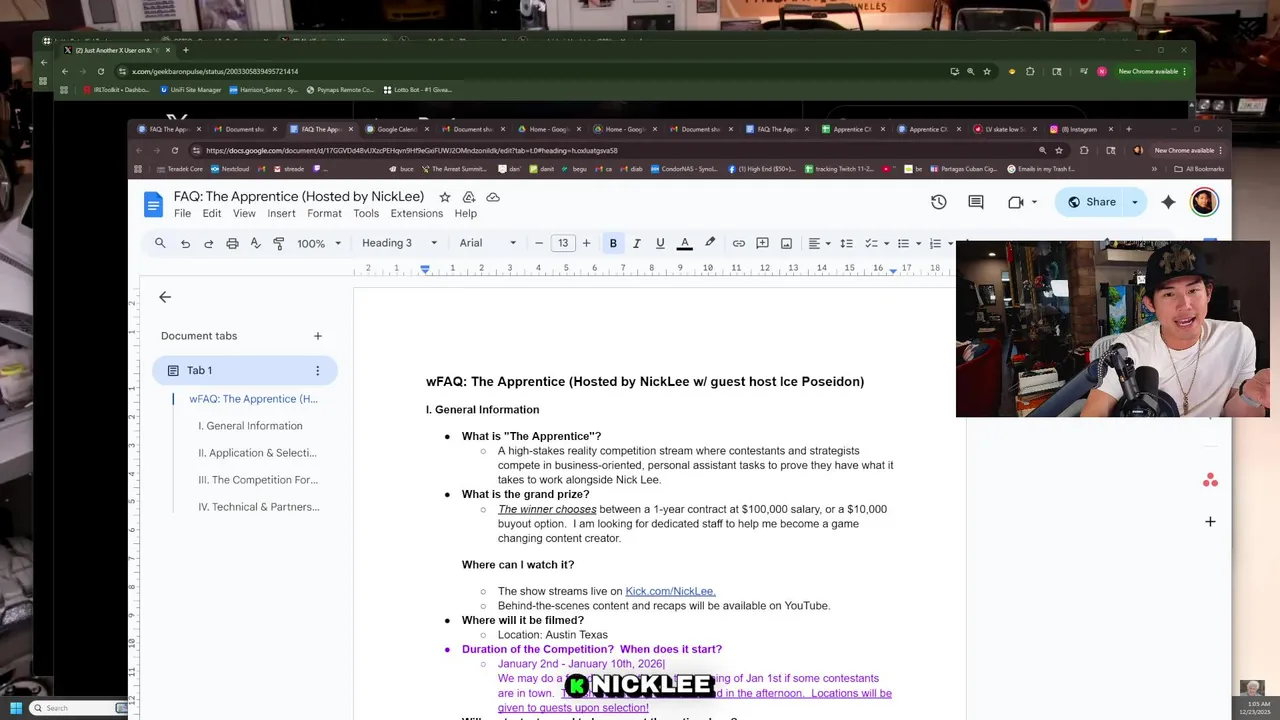Image resolution: width=1280 pixels, height=720 pixels.
Task: Pick a highlight color
Action: (x=710, y=243)
